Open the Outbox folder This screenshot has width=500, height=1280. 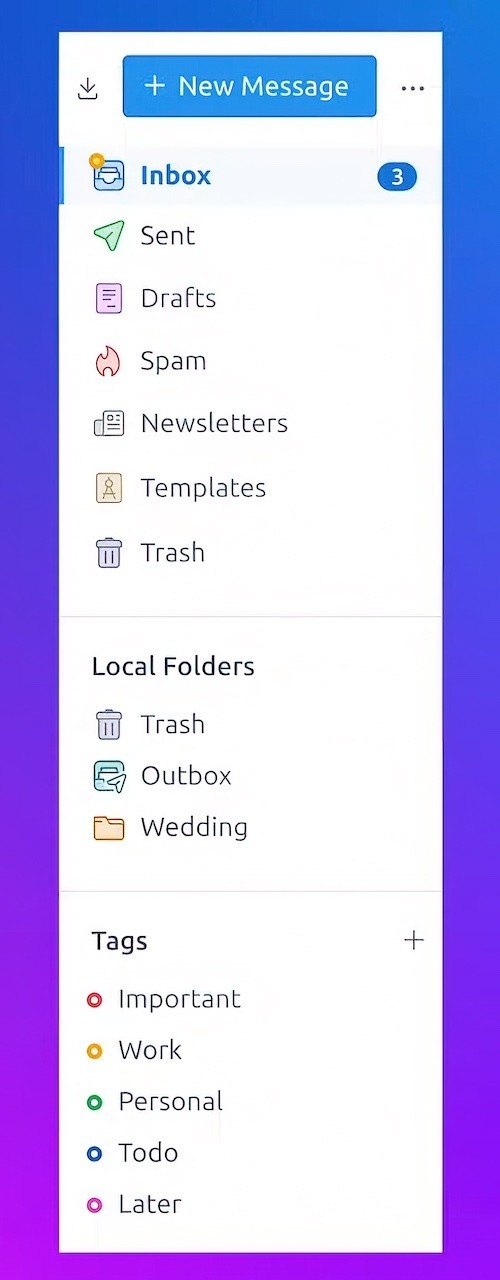click(250, 776)
